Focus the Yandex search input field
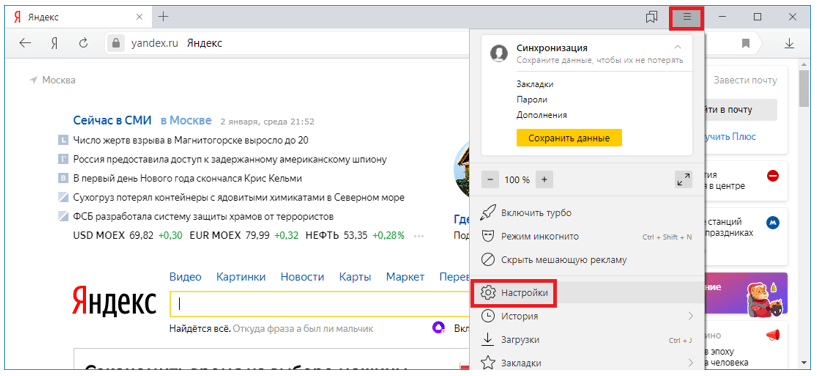 (x=319, y=304)
